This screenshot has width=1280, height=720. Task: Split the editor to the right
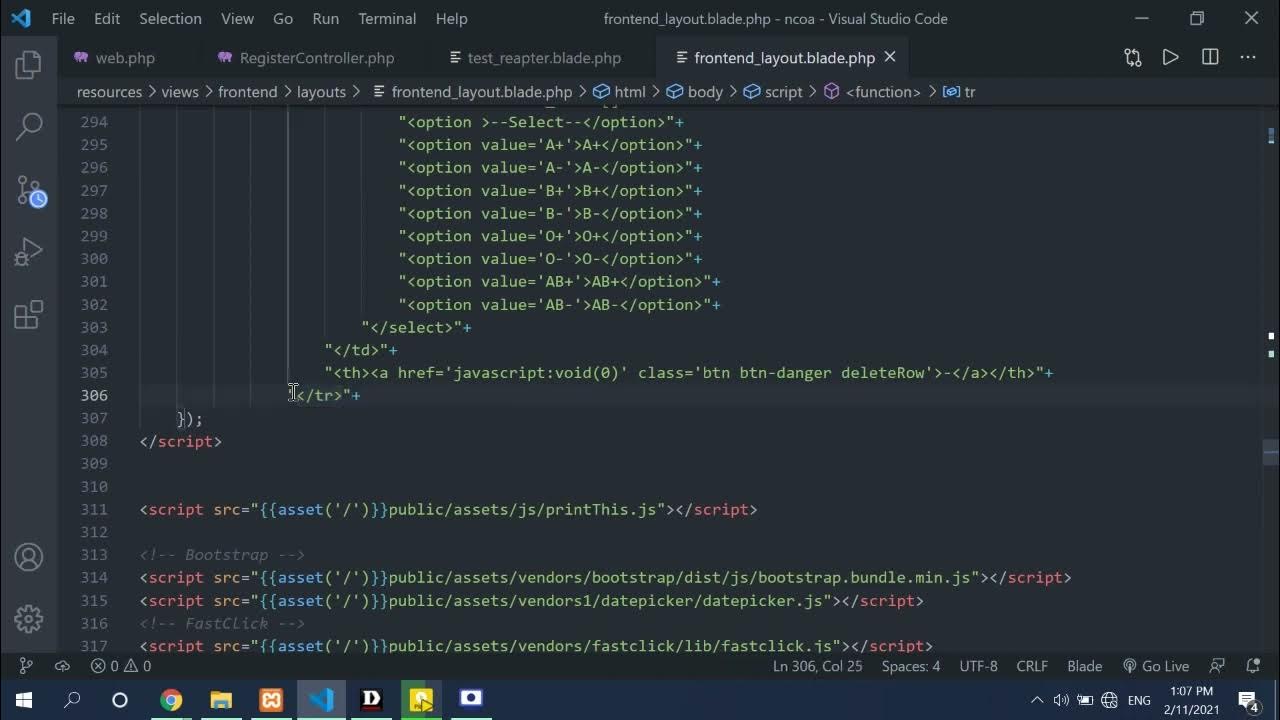coord(1210,58)
